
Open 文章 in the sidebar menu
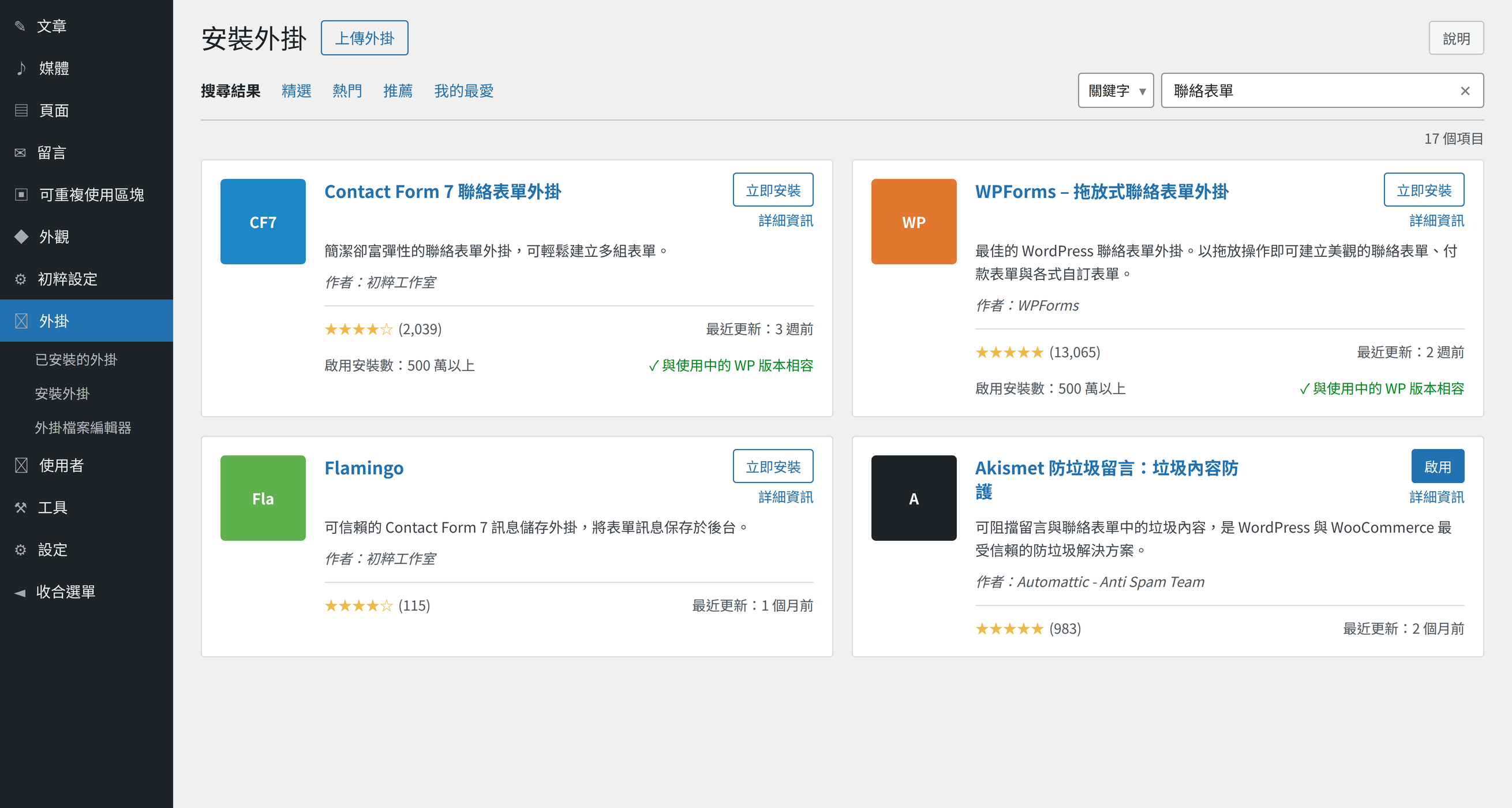87,26
